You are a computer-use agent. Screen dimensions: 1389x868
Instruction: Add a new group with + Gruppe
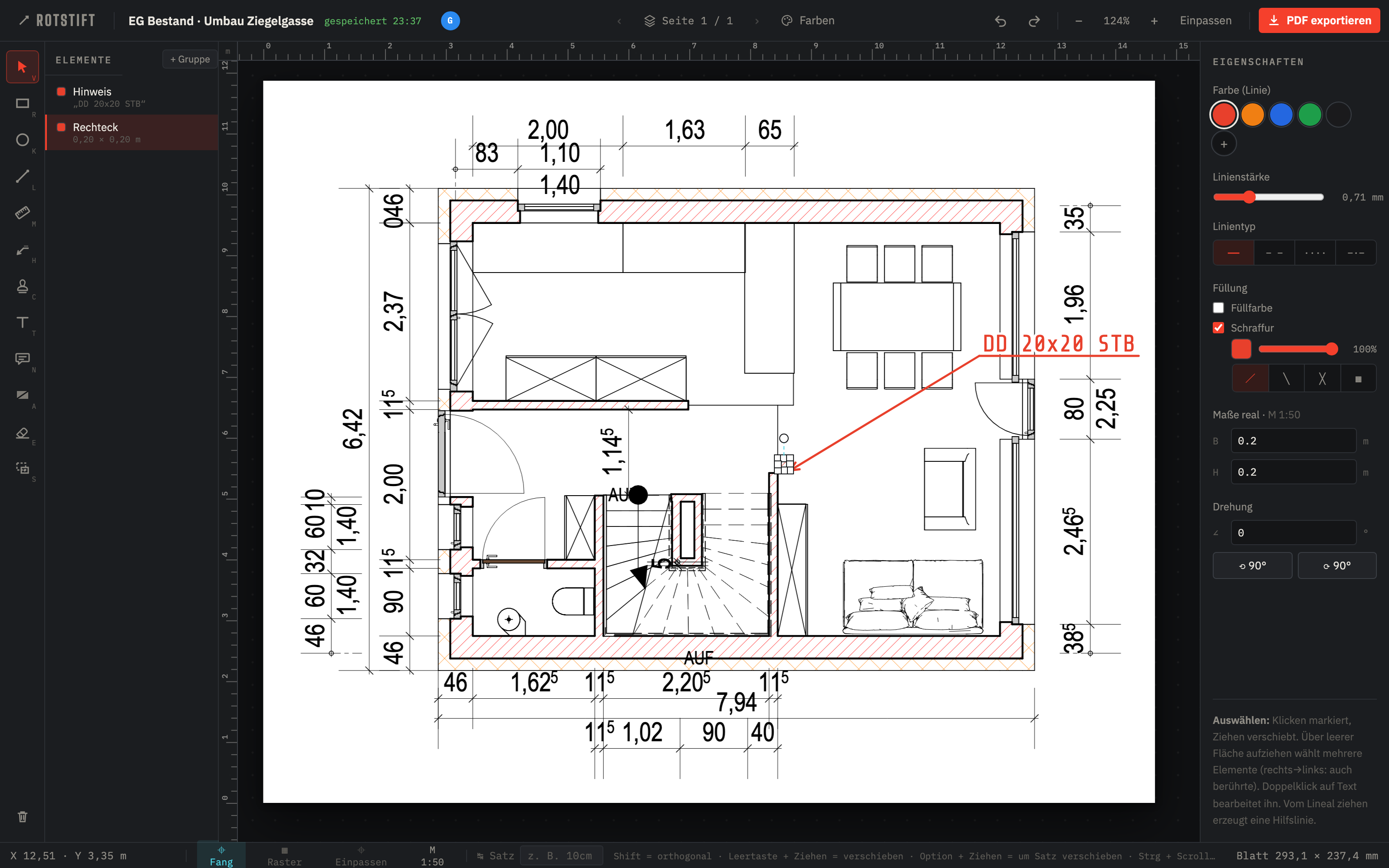click(190, 59)
